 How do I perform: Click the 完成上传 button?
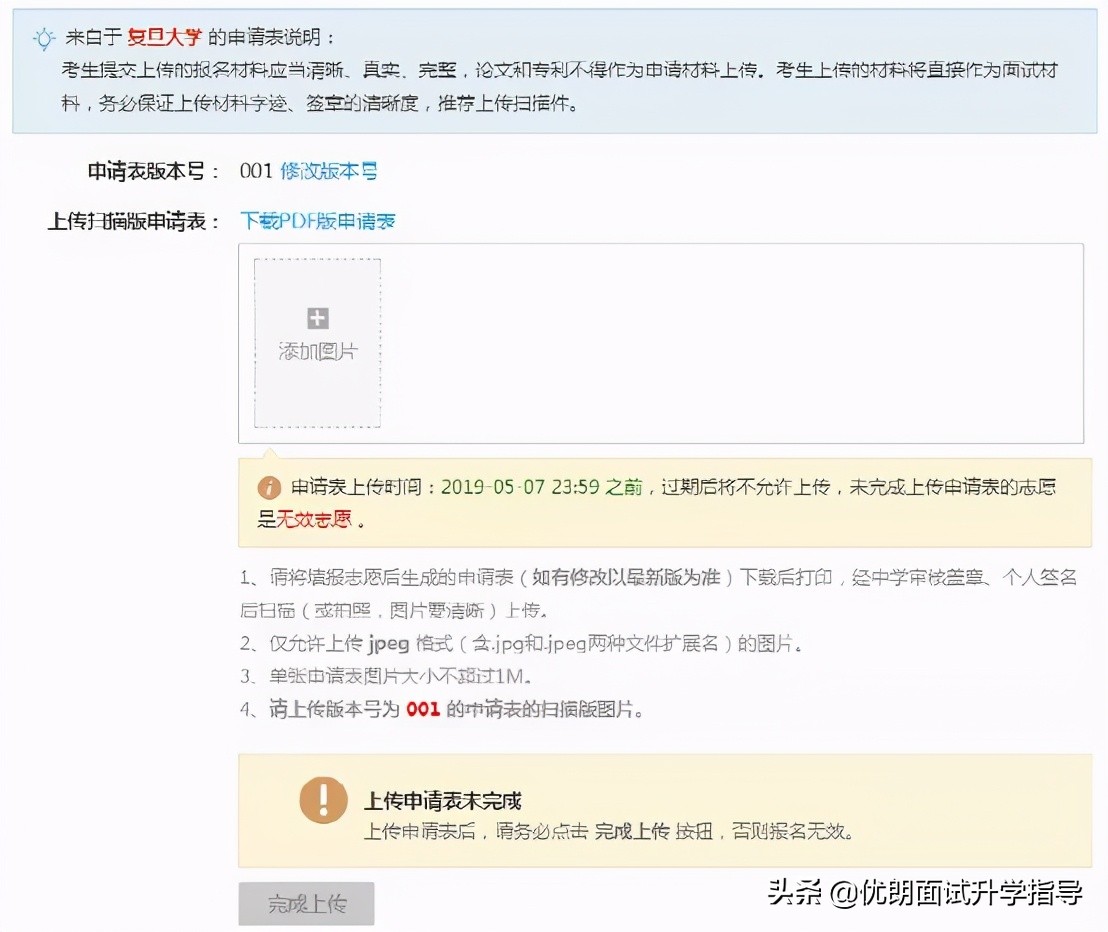pyautogui.click(x=306, y=903)
